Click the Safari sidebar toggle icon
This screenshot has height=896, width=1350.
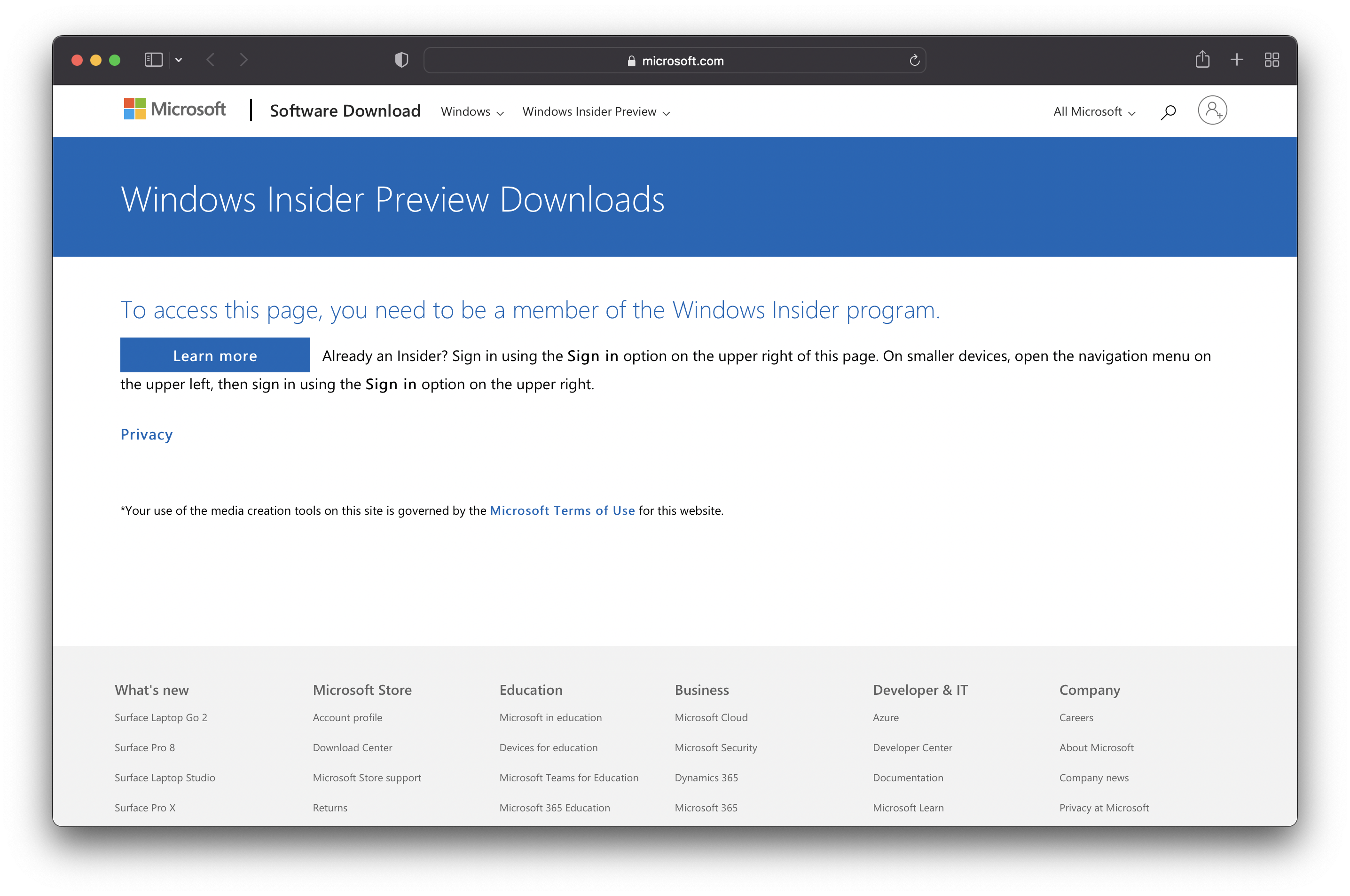(153, 60)
